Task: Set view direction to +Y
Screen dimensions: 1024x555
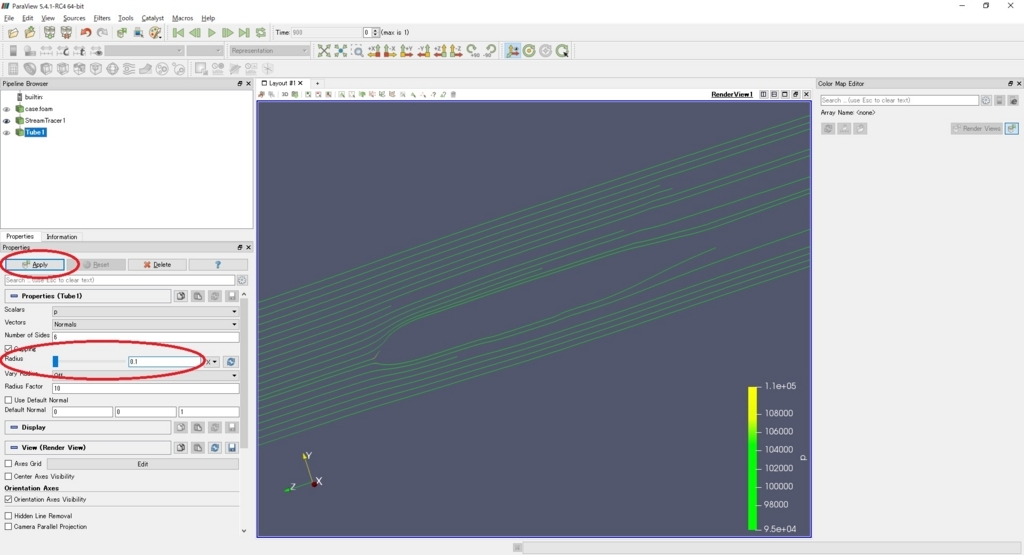Action: click(407, 51)
